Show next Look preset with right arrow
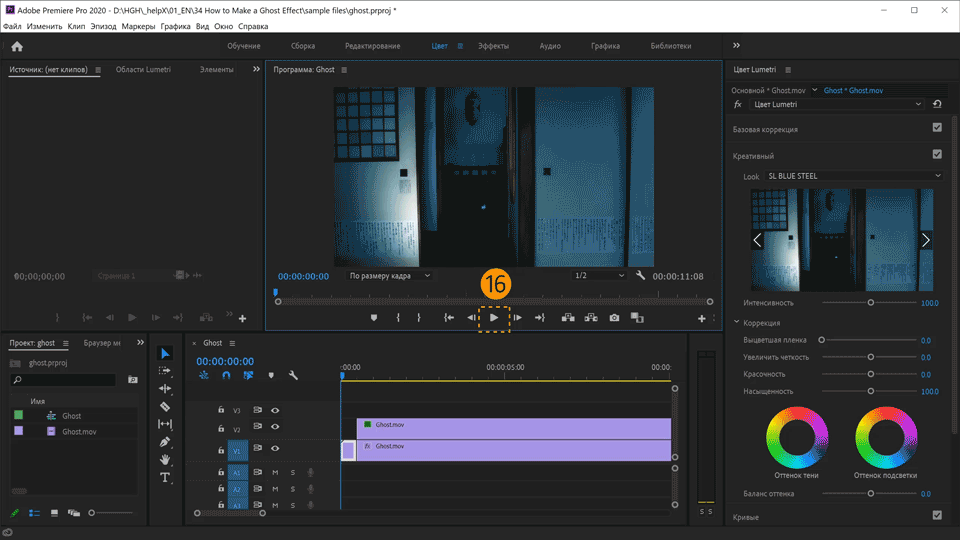This screenshot has width=960, height=540. [925, 240]
